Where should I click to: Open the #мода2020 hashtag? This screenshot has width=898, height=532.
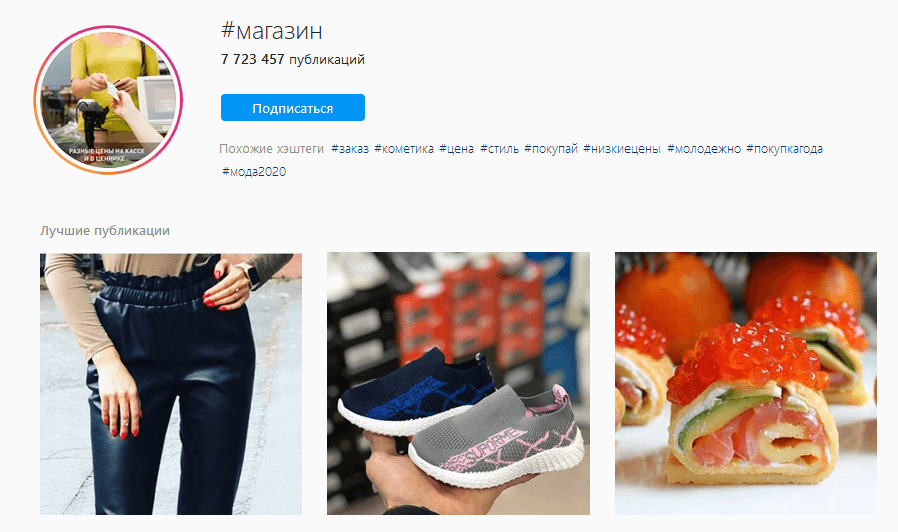pyautogui.click(x=254, y=172)
